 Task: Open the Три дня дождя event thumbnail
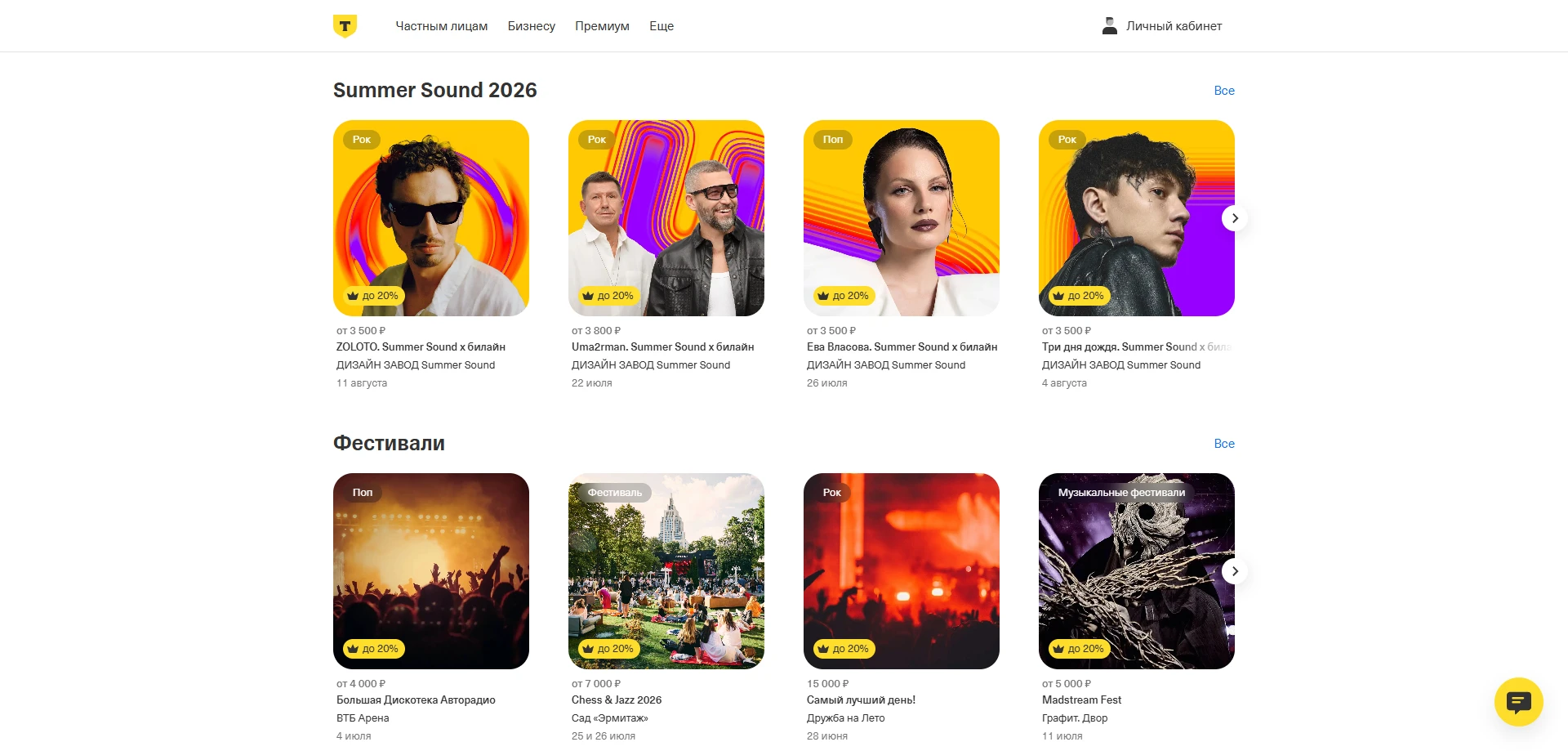pyautogui.click(x=1137, y=218)
